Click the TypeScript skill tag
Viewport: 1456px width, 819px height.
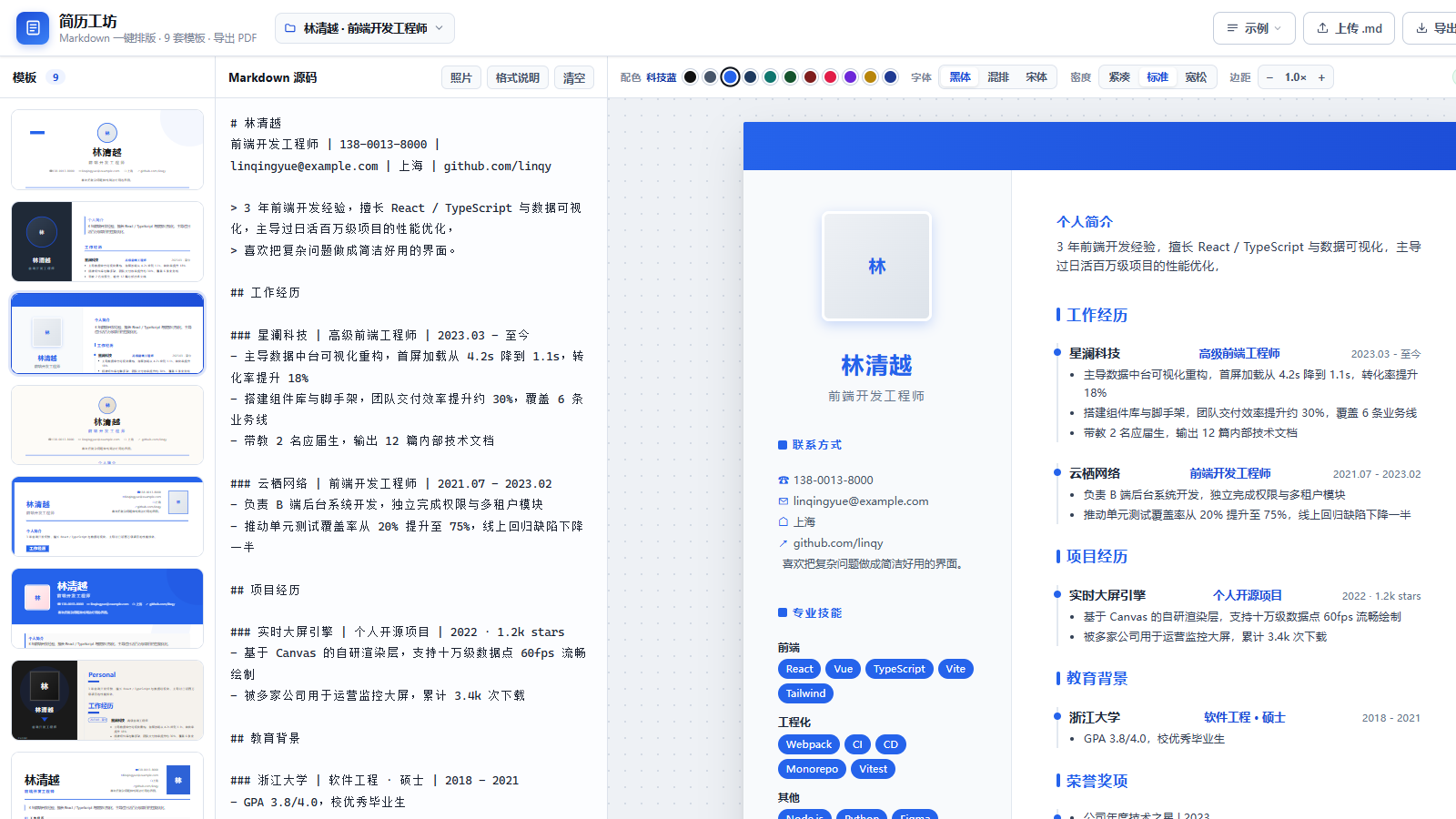(x=899, y=669)
